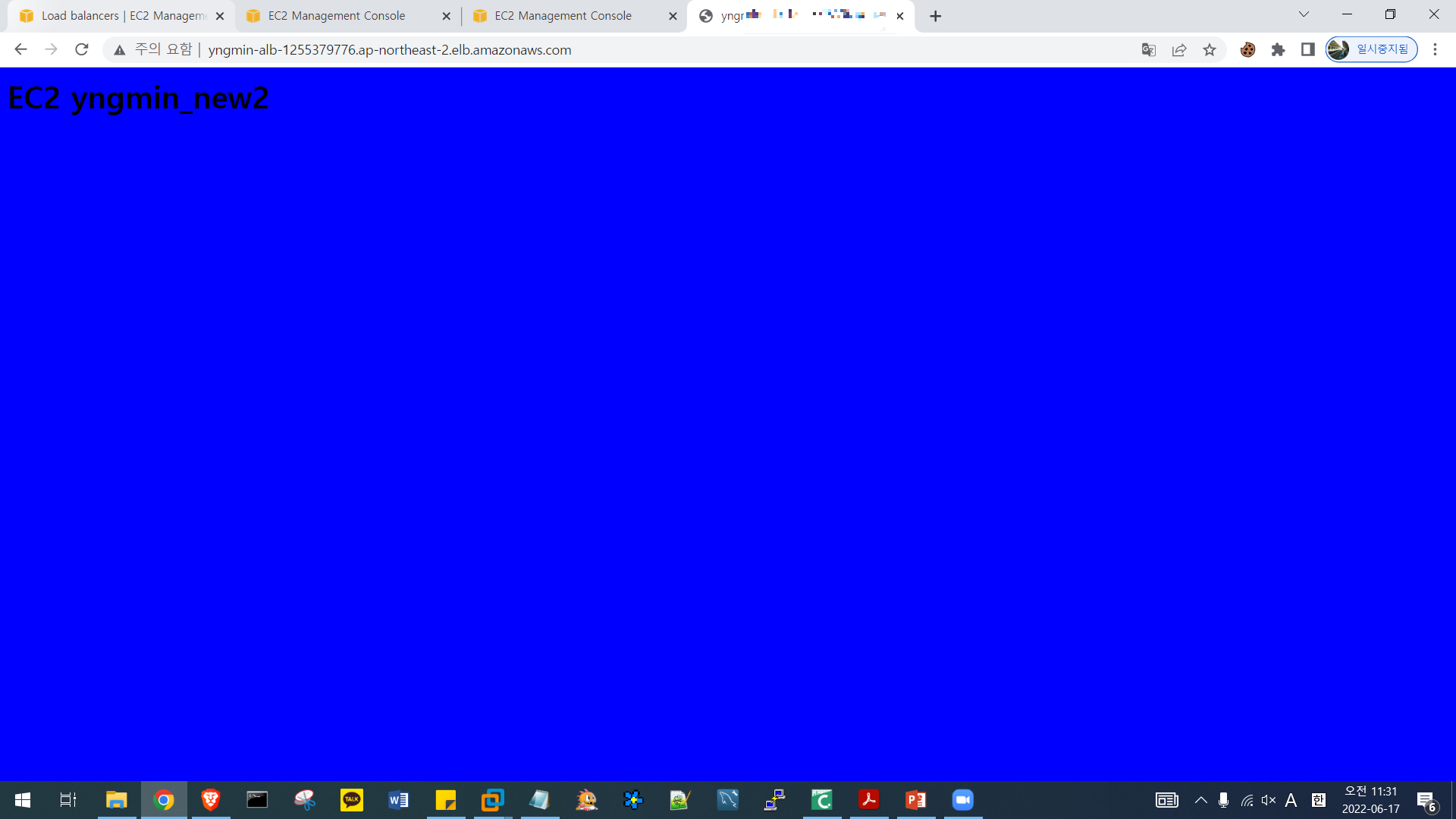The width and height of the screenshot is (1456, 819).
Task: Toggle muted volume icon in tray
Action: click(1269, 800)
